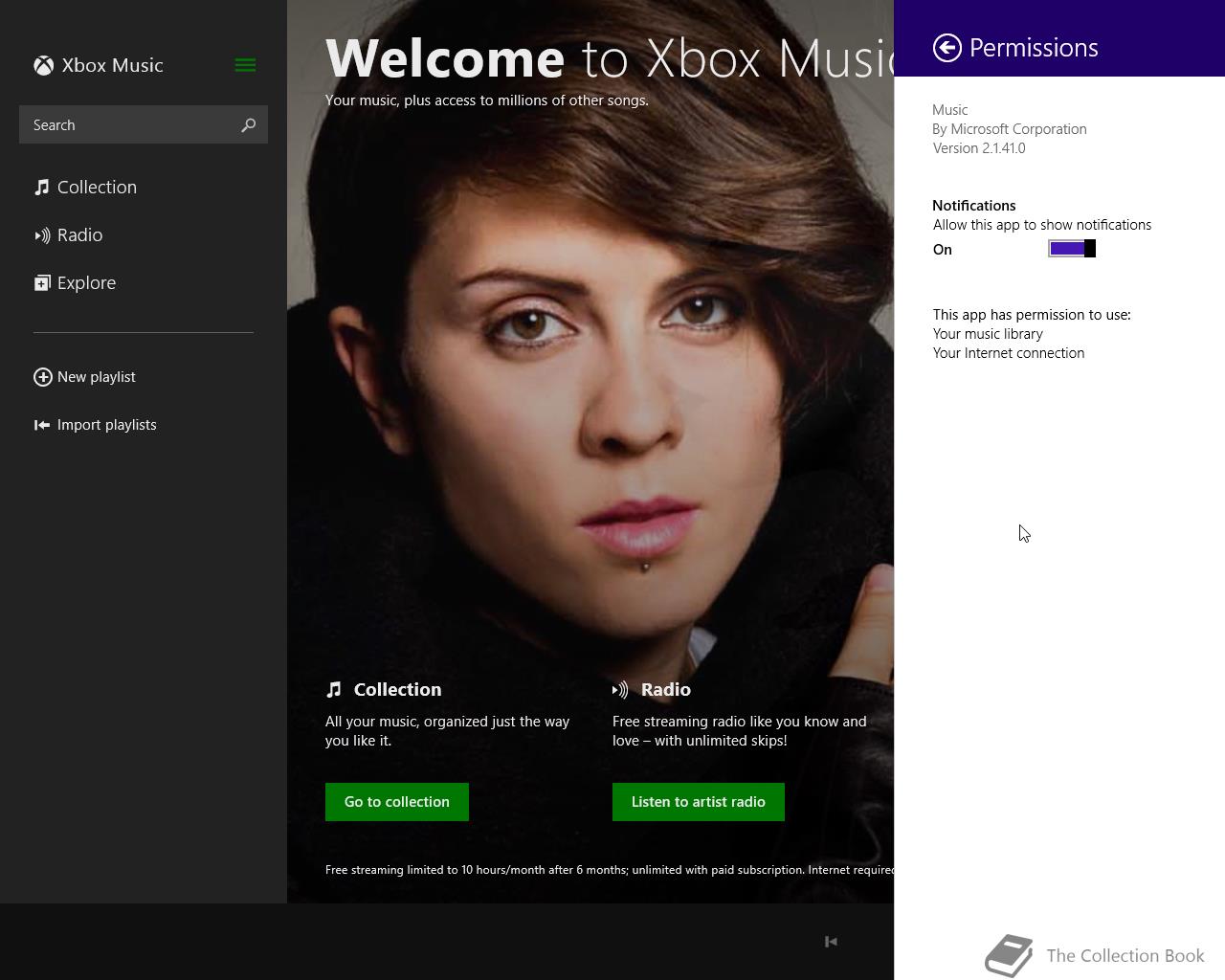Viewport: 1225px width, 980px height.
Task: Click the Explore icon in sidebar
Action: pyautogui.click(x=42, y=282)
